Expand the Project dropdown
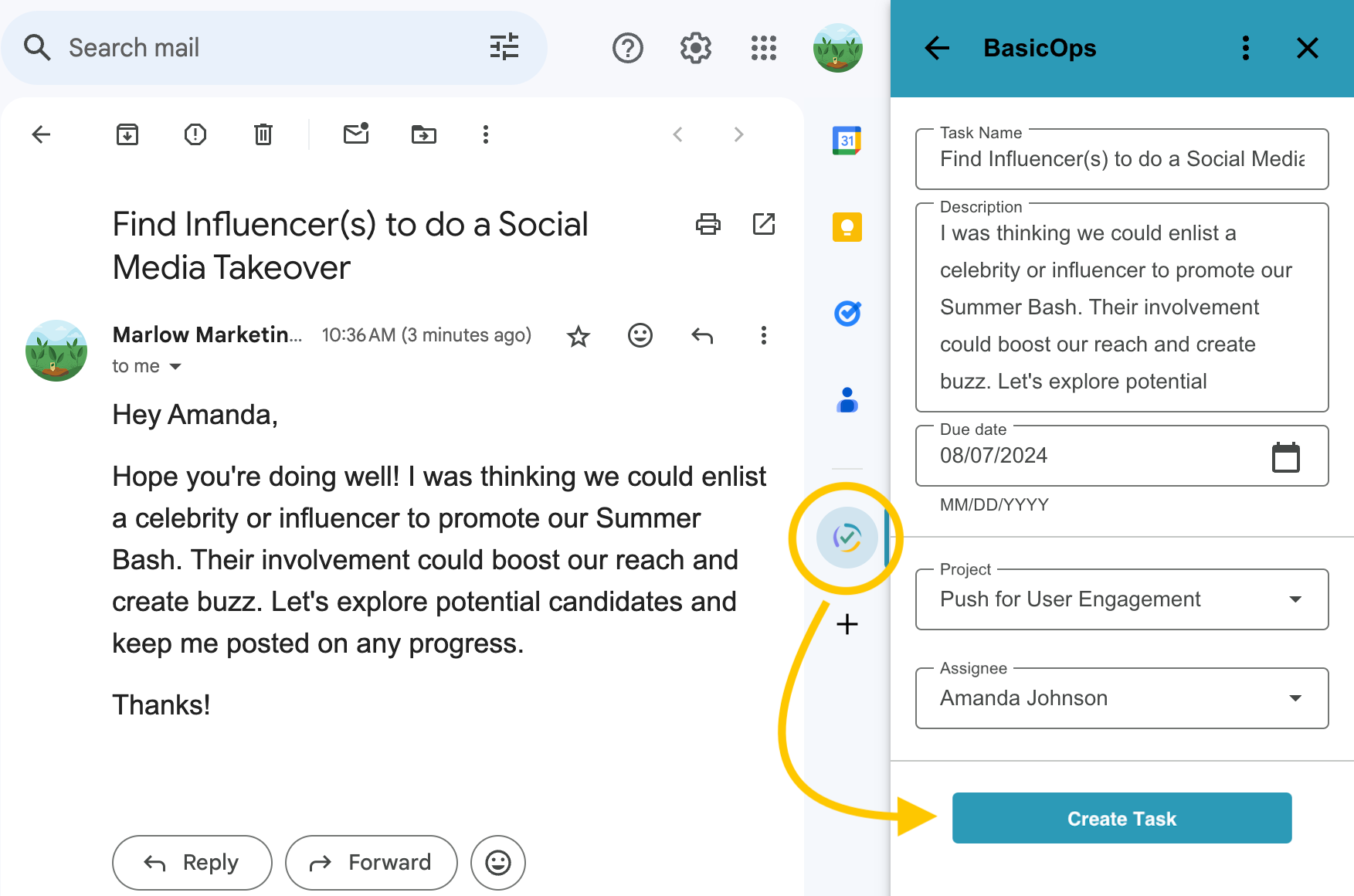Screen dimensions: 1354x896 coord(1297,599)
